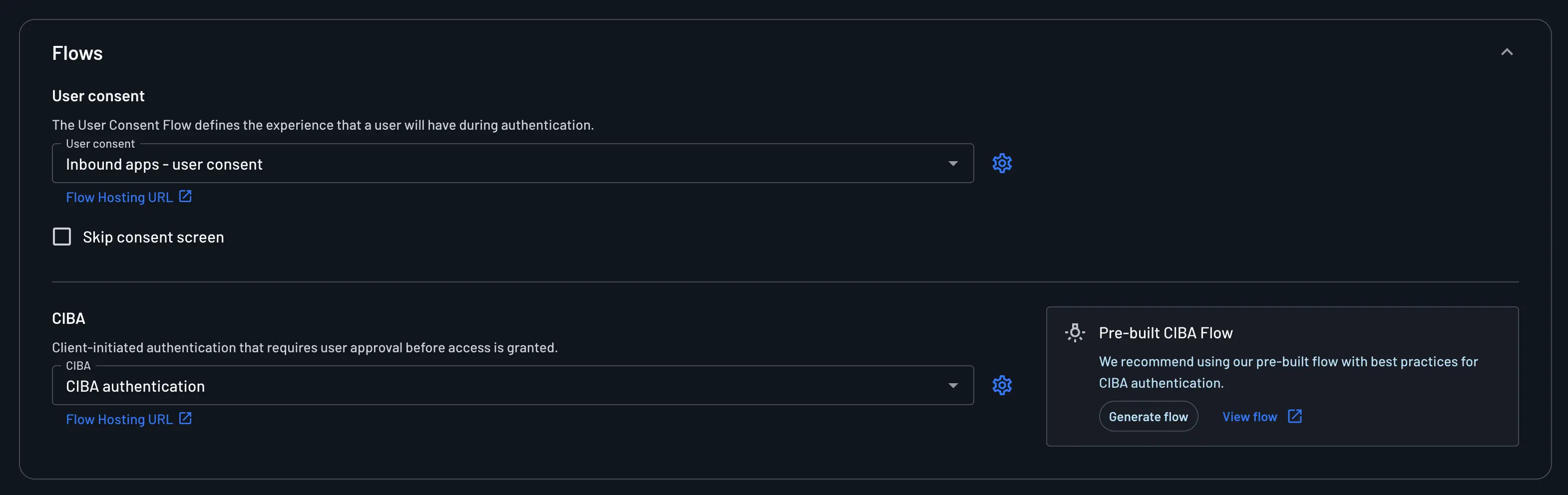Open the View flow link
Image resolution: width=1568 pixels, height=495 pixels.
1248,417
